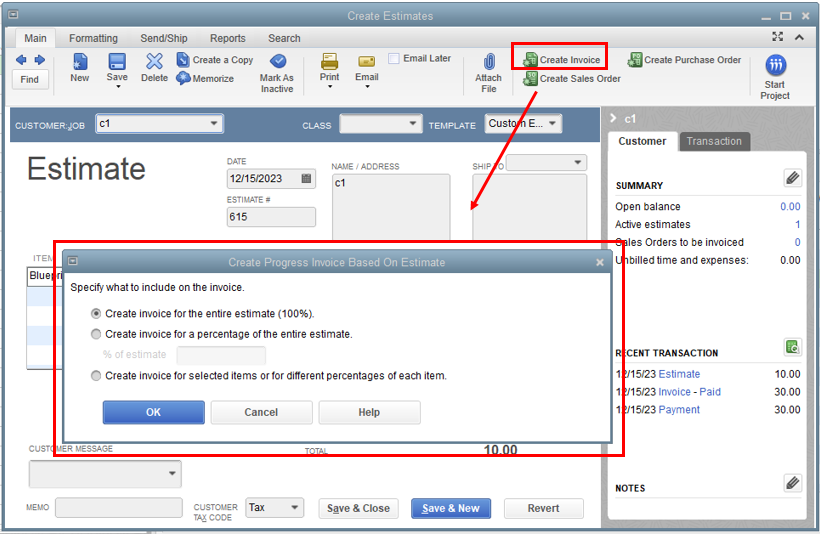Expand the Print dropdown arrow
The image size is (820, 534).
[330, 87]
